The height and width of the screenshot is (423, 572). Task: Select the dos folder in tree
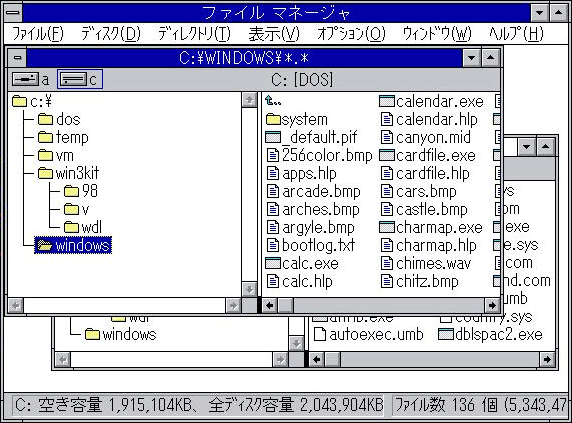59,119
